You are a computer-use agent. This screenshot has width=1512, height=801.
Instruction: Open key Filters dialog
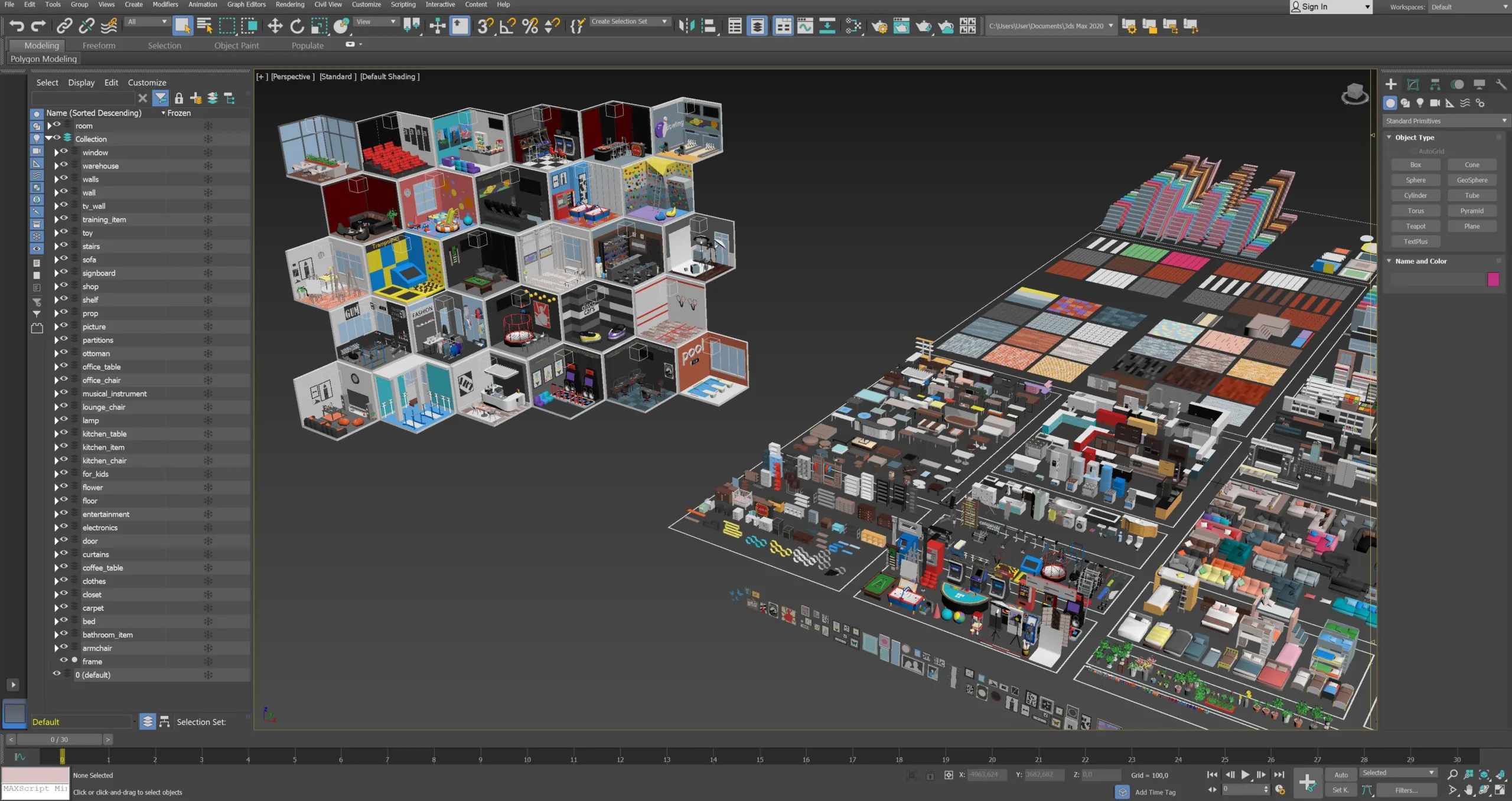click(x=1406, y=790)
